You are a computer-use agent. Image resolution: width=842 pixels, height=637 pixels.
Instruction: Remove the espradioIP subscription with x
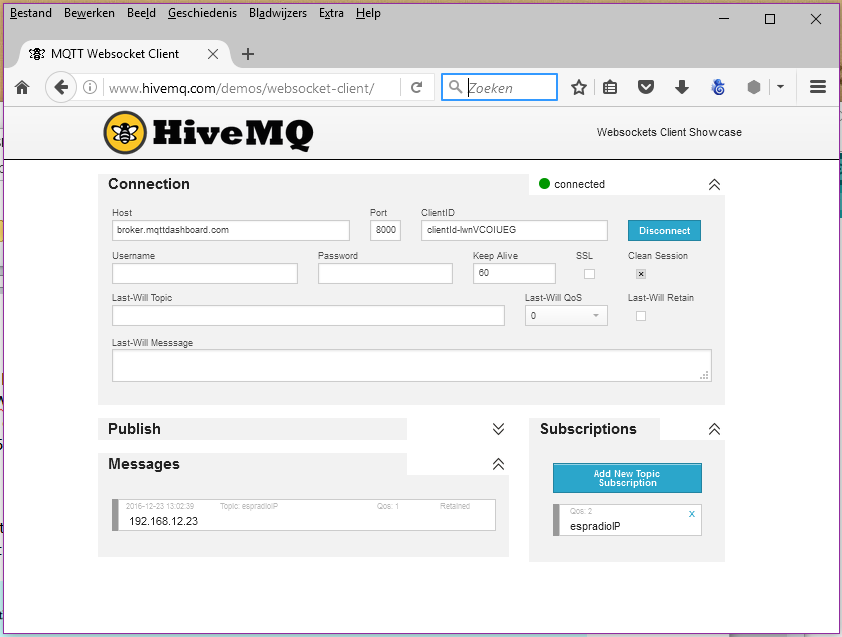[x=692, y=514]
